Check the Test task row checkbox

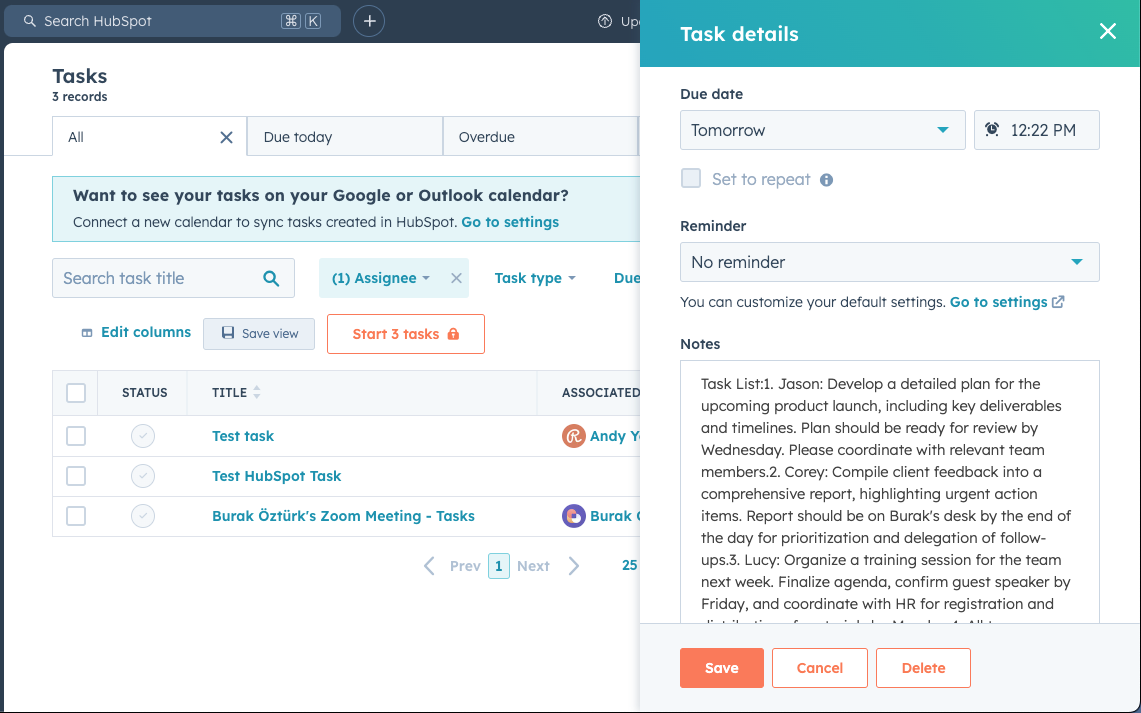(76, 436)
